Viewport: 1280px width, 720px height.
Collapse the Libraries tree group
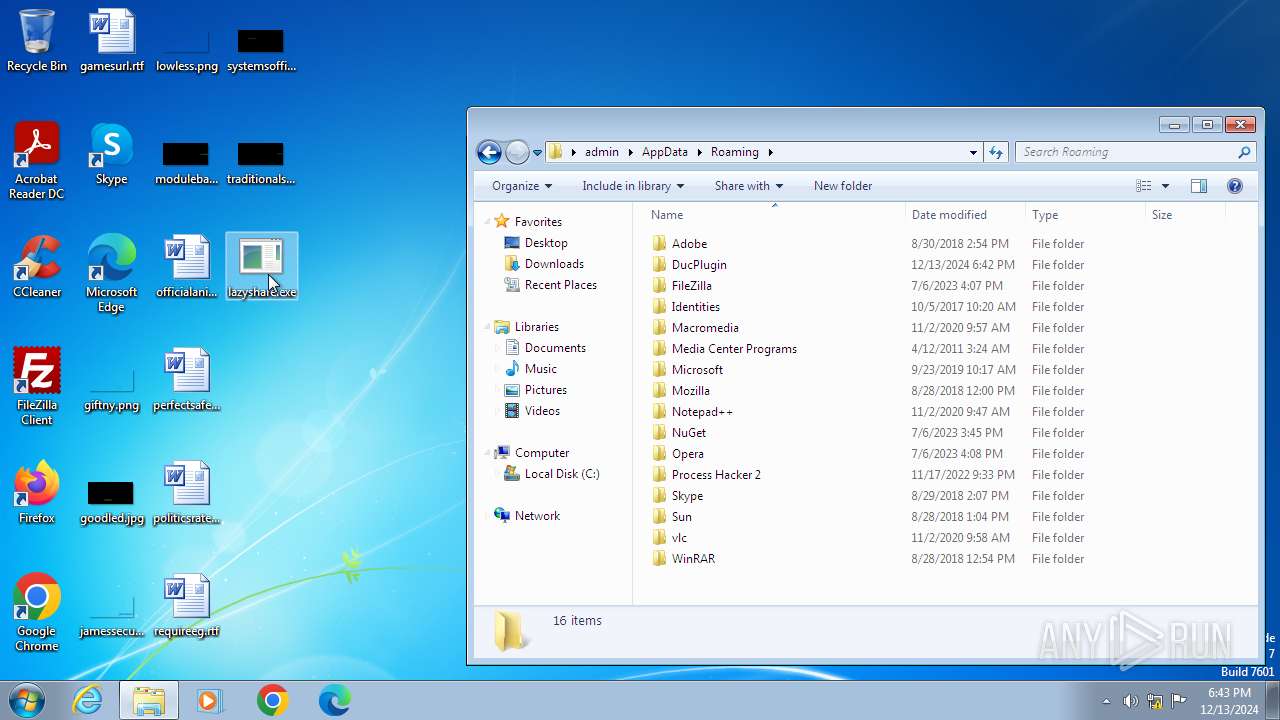487,327
